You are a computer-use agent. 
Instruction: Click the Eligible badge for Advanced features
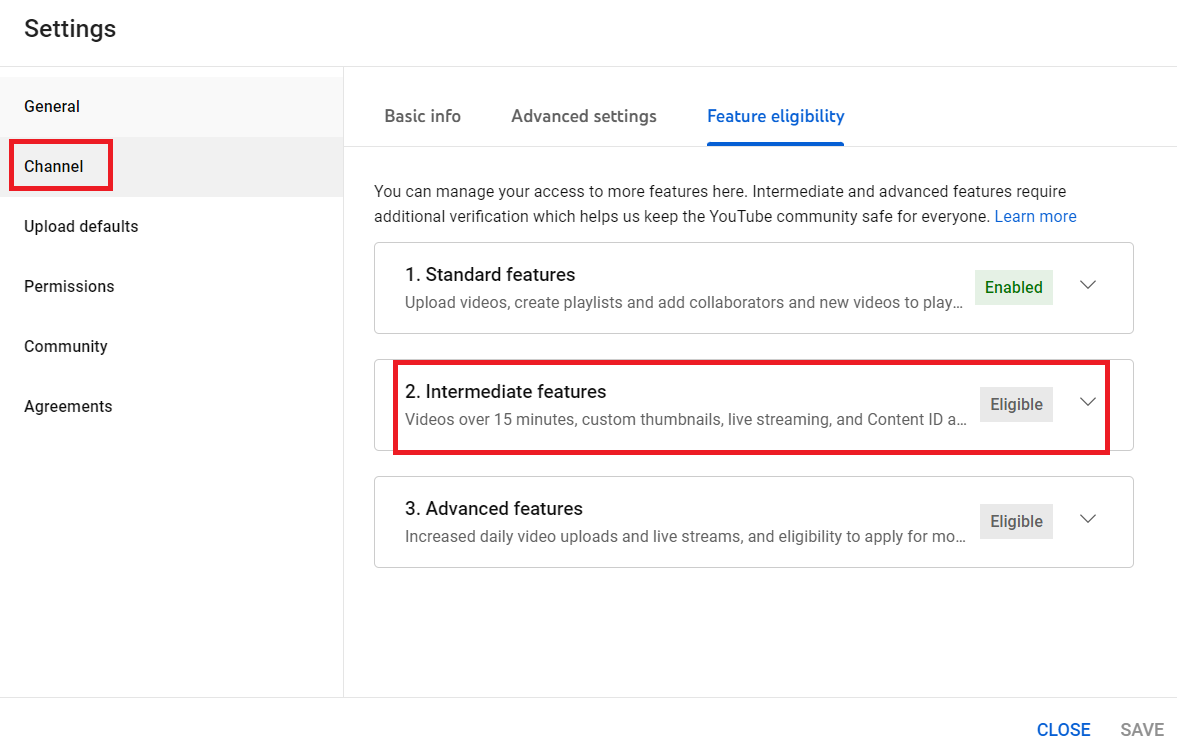1016,521
